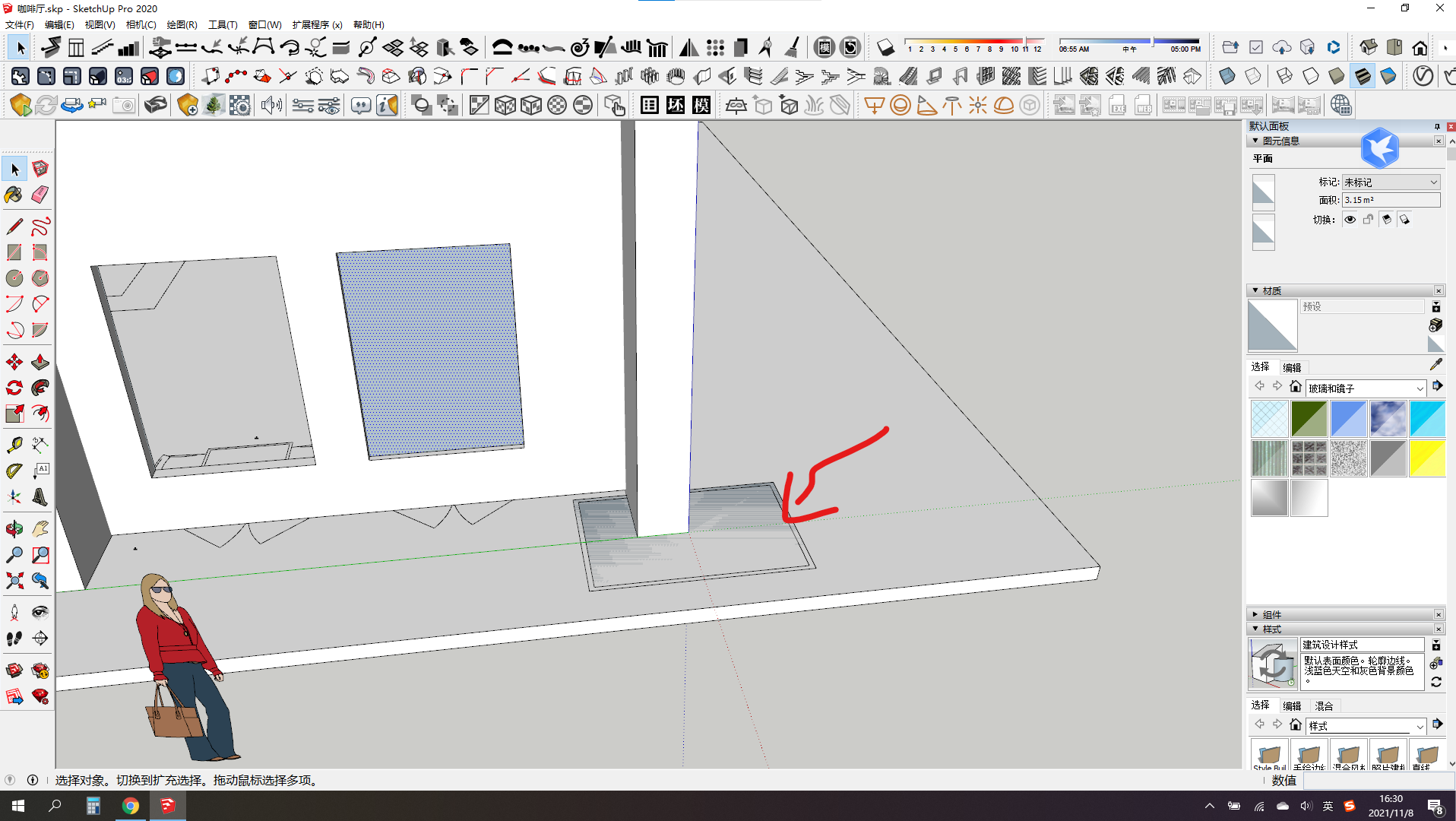
Task: Choose the cyan glass material swatch
Action: [1427, 419]
